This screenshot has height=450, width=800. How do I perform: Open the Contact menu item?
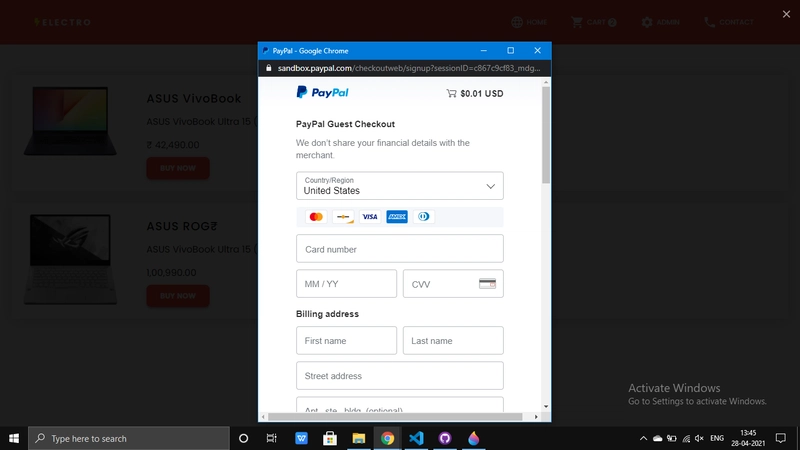(729, 22)
